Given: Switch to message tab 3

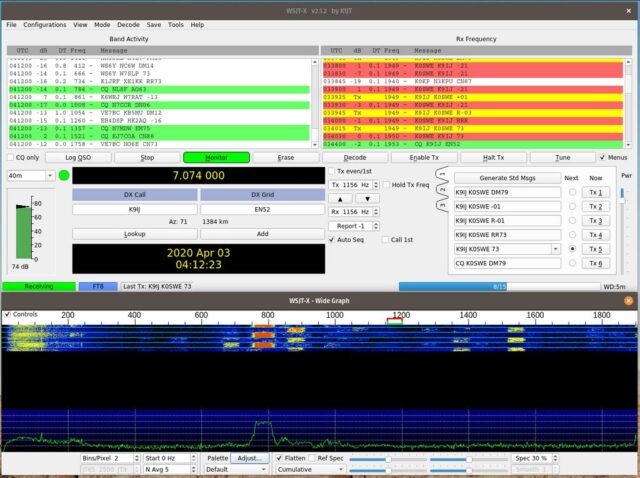Looking at the screenshot, I should [x=442, y=205].
